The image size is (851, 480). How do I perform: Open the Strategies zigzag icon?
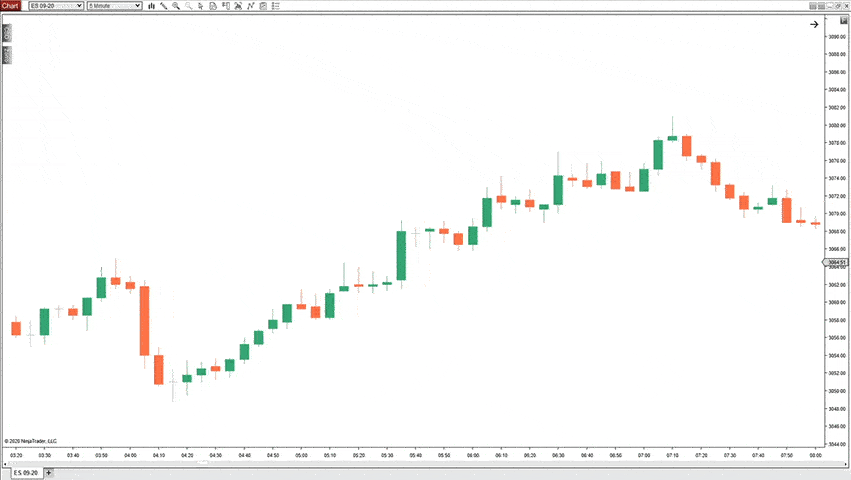click(x=251, y=6)
